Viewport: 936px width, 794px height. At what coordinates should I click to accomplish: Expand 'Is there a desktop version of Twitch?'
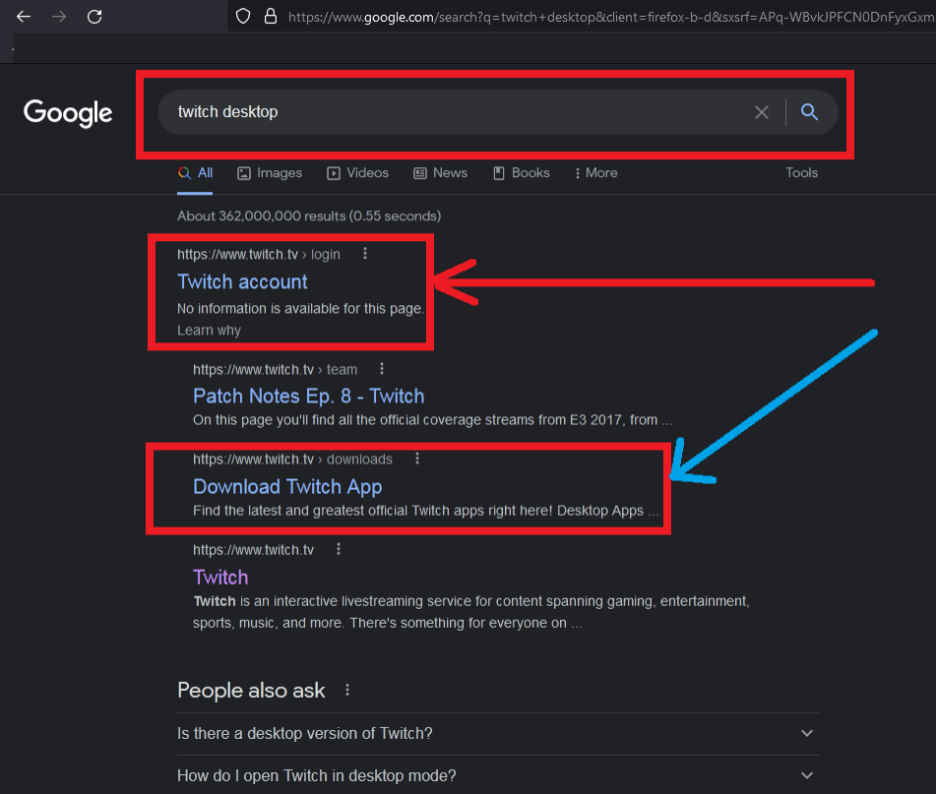coord(497,733)
